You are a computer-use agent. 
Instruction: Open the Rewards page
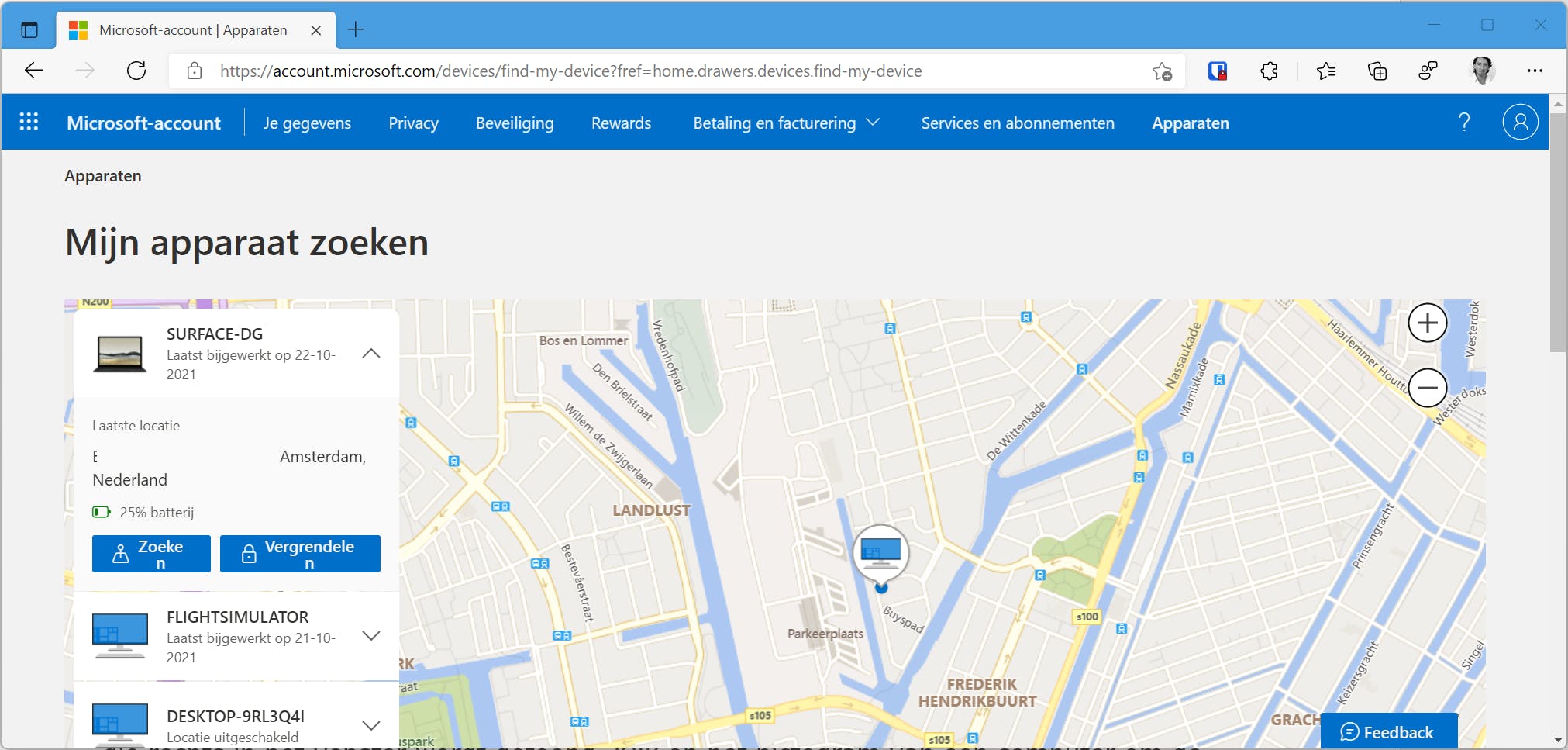621,123
